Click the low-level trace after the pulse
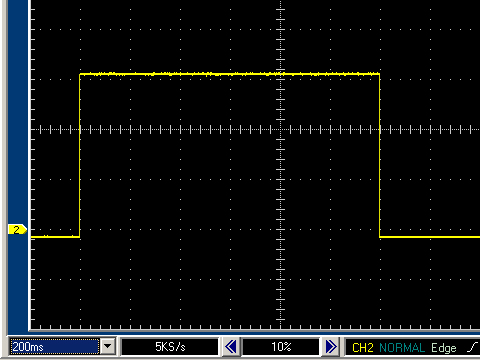The width and height of the screenshot is (480, 360). pos(430,237)
